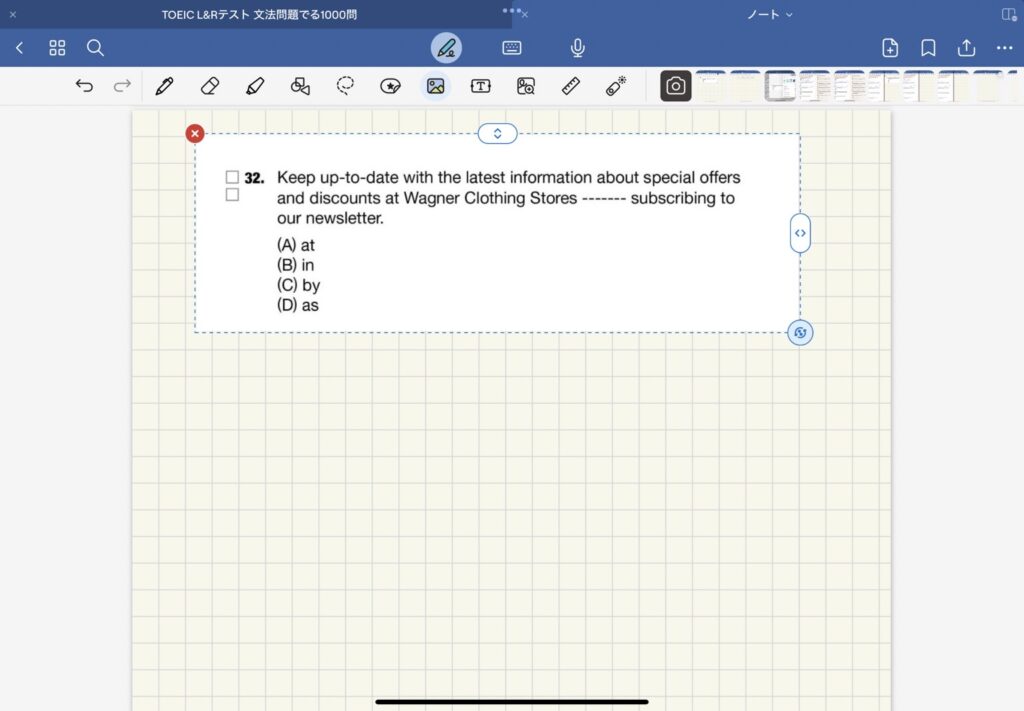The width and height of the screenshot is (1024, 711).
Task: Click the words "our newsletter."
Action: pyautogui.click(x=330, y=218)
